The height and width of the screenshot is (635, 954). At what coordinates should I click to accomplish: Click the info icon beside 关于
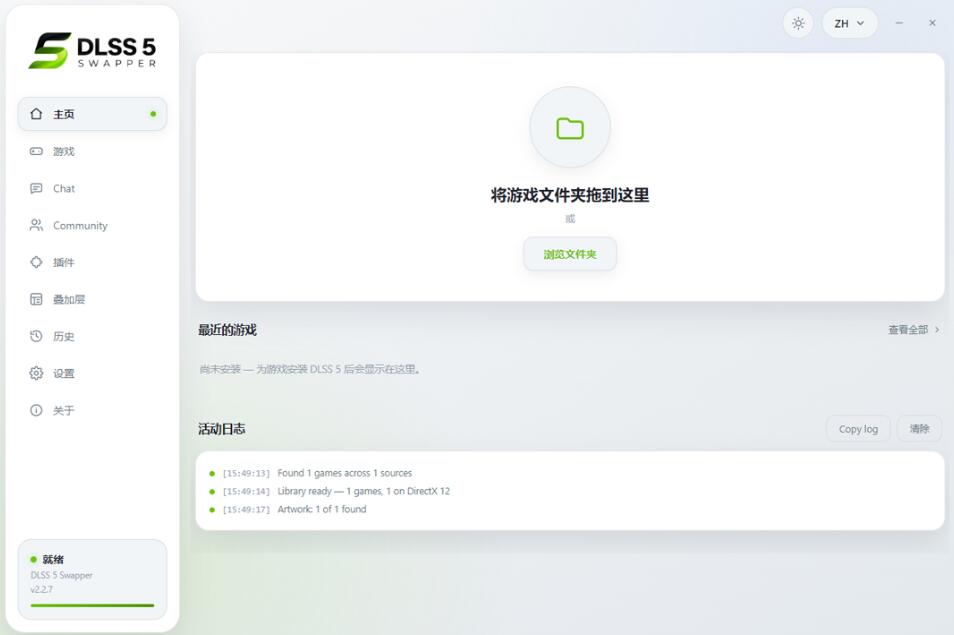click(37, 411)
